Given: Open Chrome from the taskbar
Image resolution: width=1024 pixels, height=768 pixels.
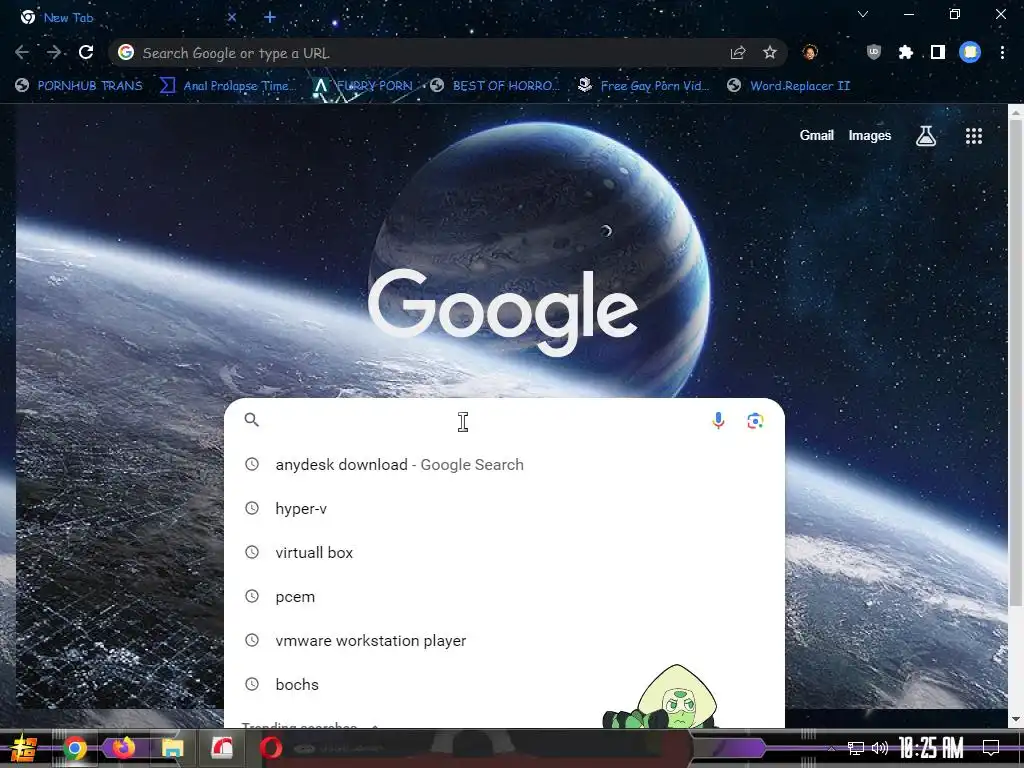Looking at the screenshot, I should point(75,748).
